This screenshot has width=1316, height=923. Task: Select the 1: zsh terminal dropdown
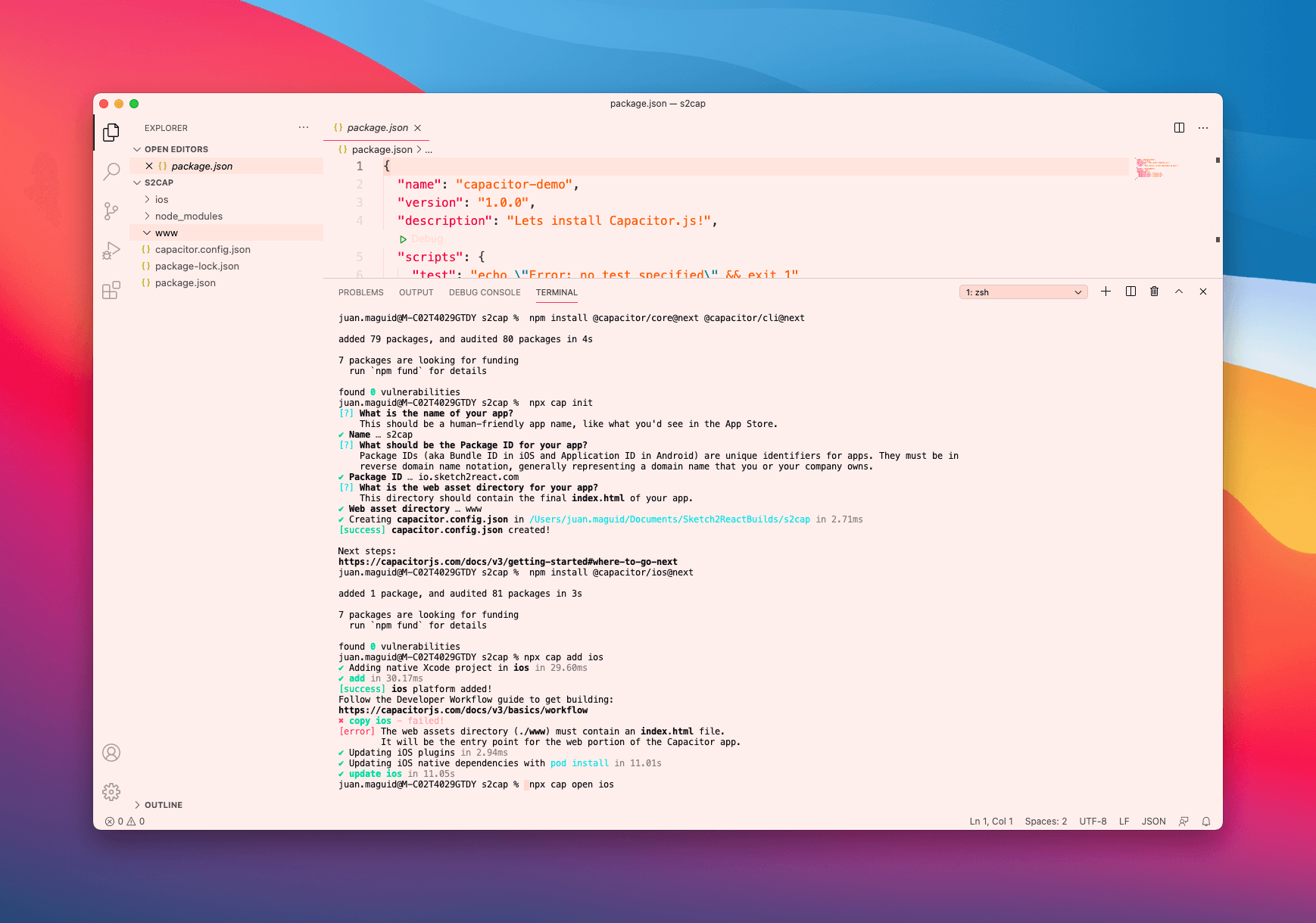pos(1023,292)
